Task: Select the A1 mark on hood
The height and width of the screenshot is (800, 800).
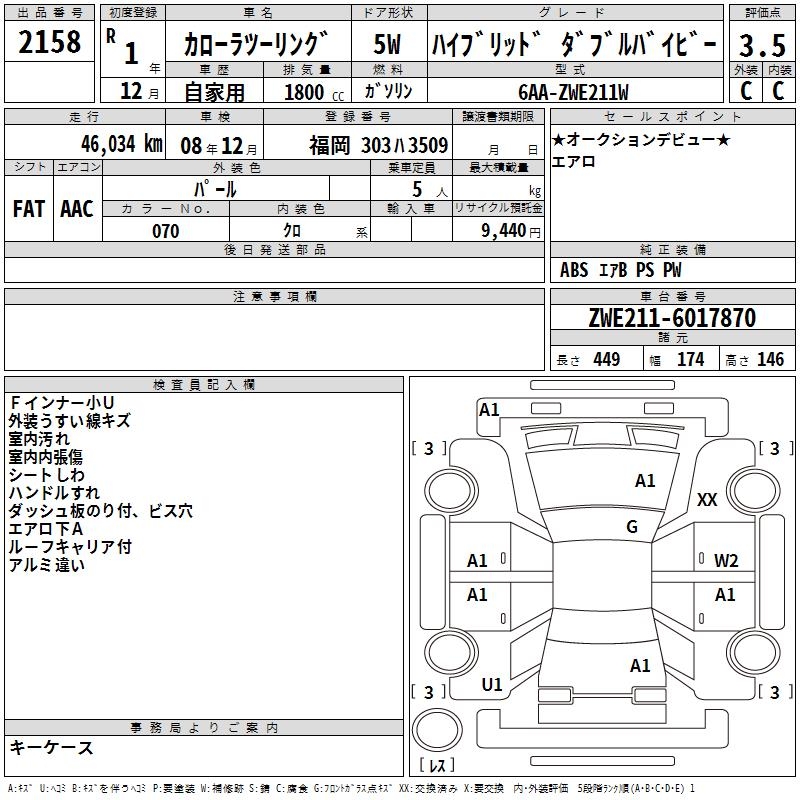Action: click(645, 481)
